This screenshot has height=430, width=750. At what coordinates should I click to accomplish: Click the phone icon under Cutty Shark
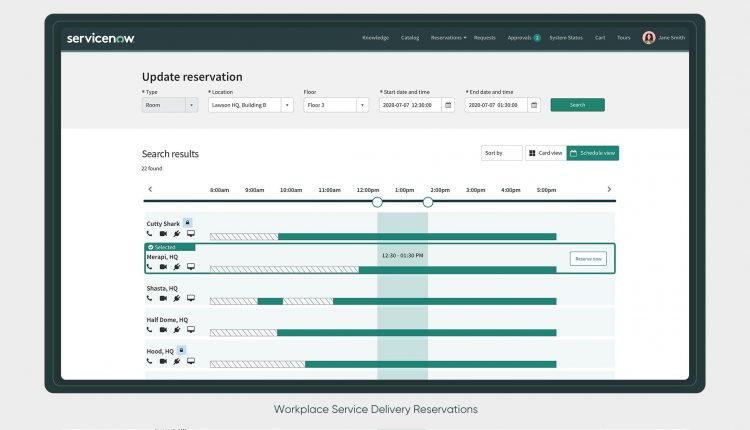pos(149,234)
